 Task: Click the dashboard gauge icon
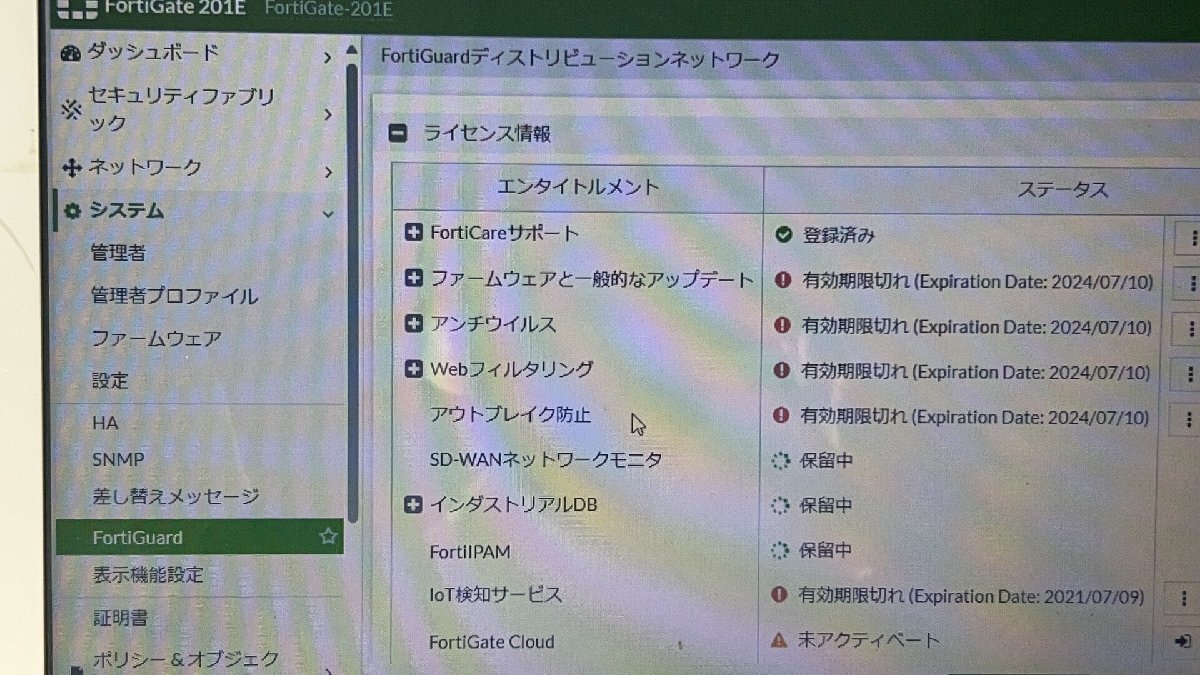70,54
